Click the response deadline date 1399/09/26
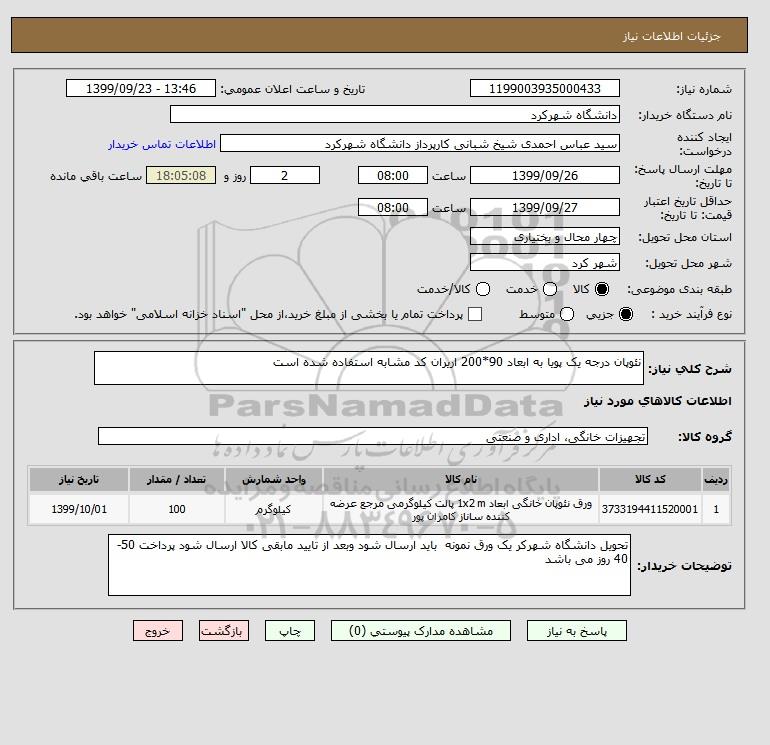The height and width of the screenshot is (745, 770). [545, 175]
